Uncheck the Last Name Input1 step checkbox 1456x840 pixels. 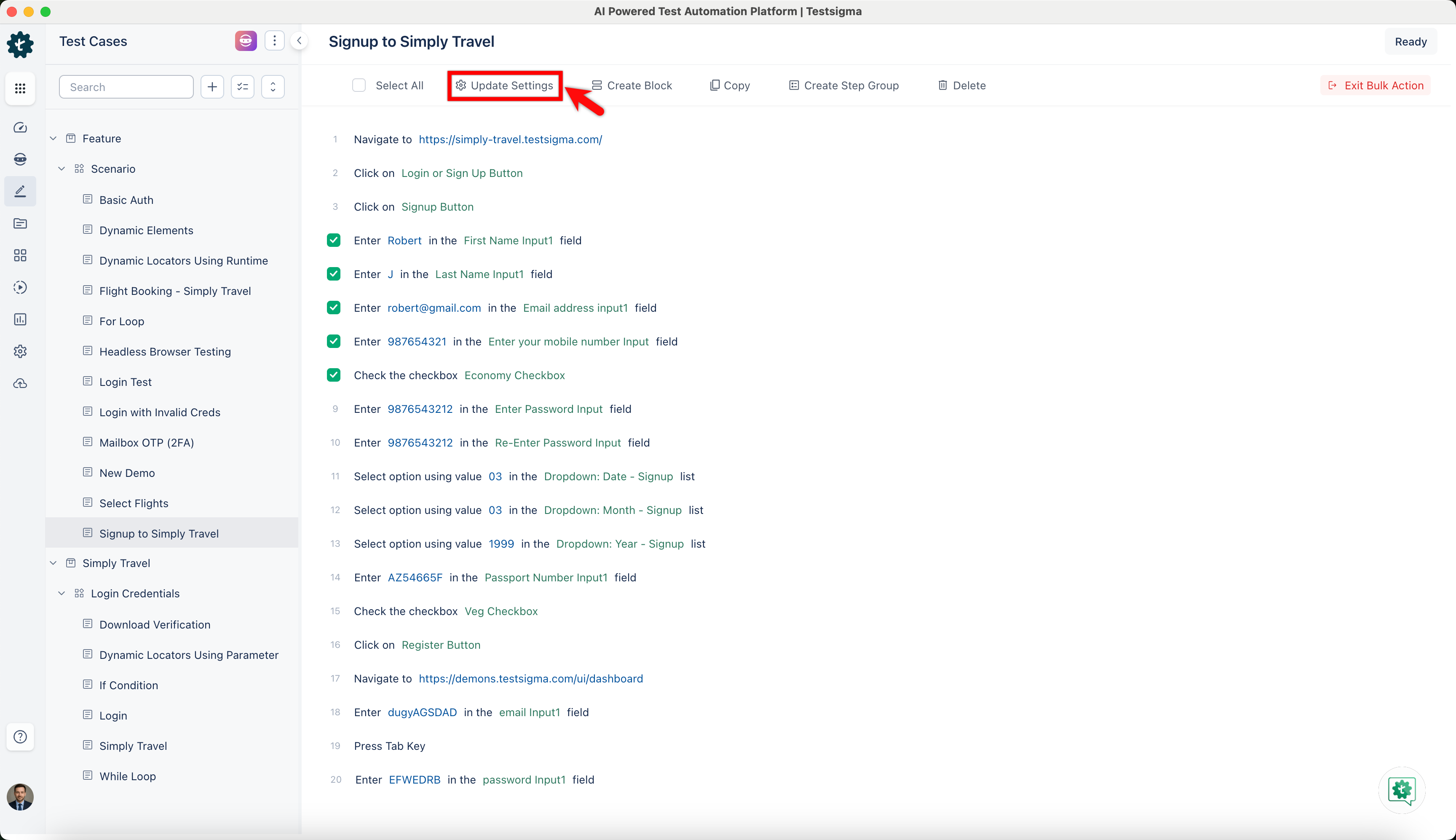tap(333, 274)
